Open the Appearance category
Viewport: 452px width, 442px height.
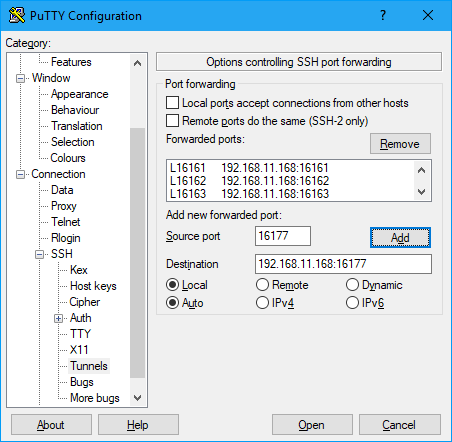[x=79, y=94]
